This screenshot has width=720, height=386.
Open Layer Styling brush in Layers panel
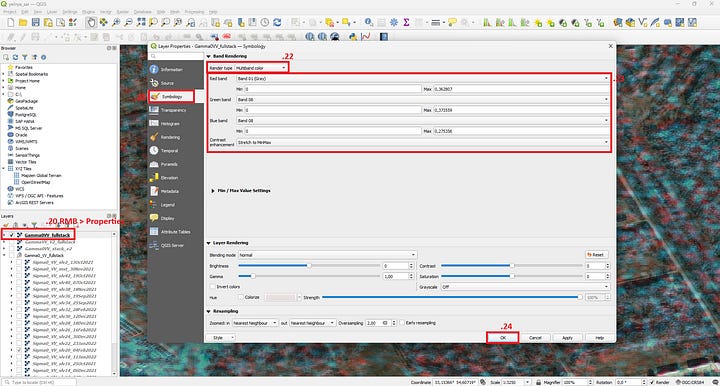6,225
